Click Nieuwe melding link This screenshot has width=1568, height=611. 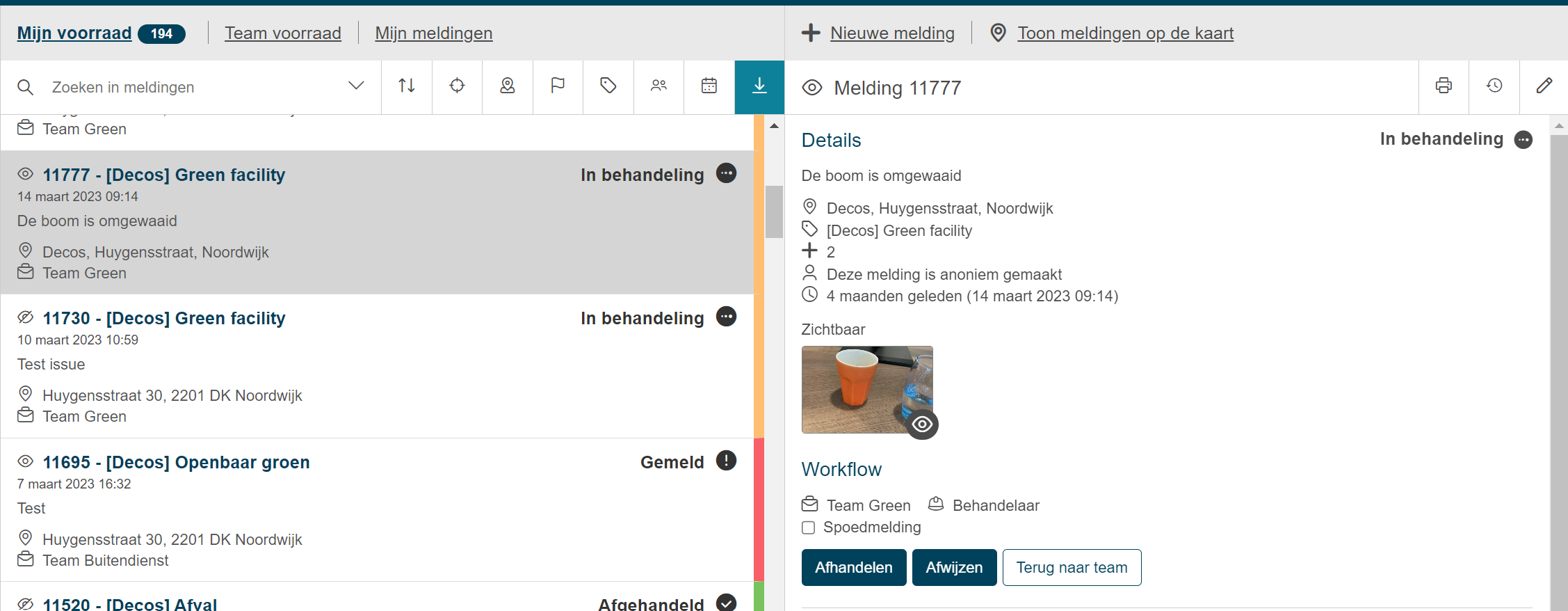click(892, 33)
